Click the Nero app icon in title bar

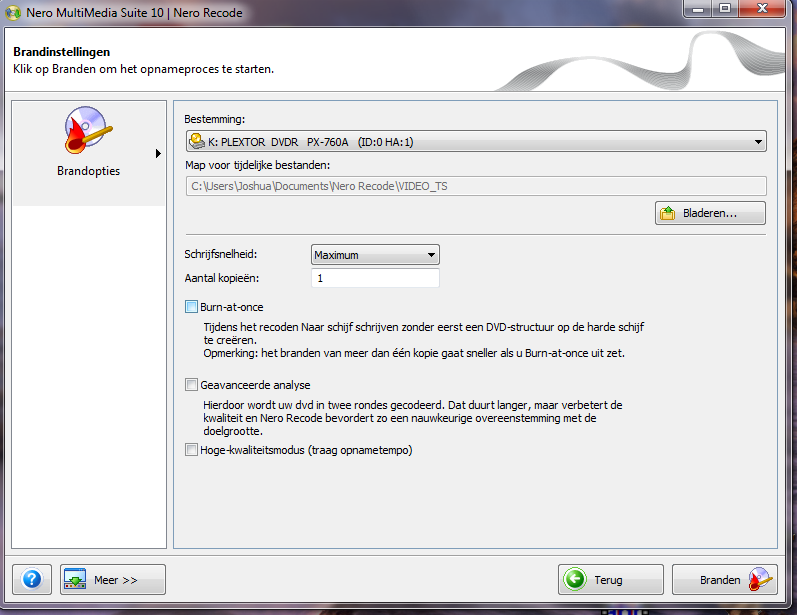13,13
